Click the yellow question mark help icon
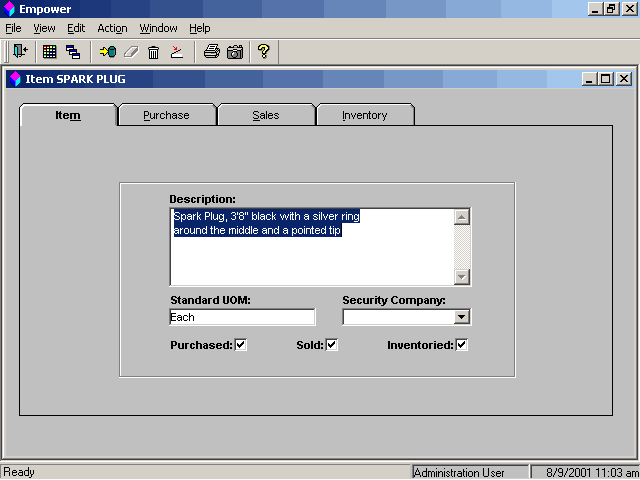The image size is (640, 480). tap(264, 51)
